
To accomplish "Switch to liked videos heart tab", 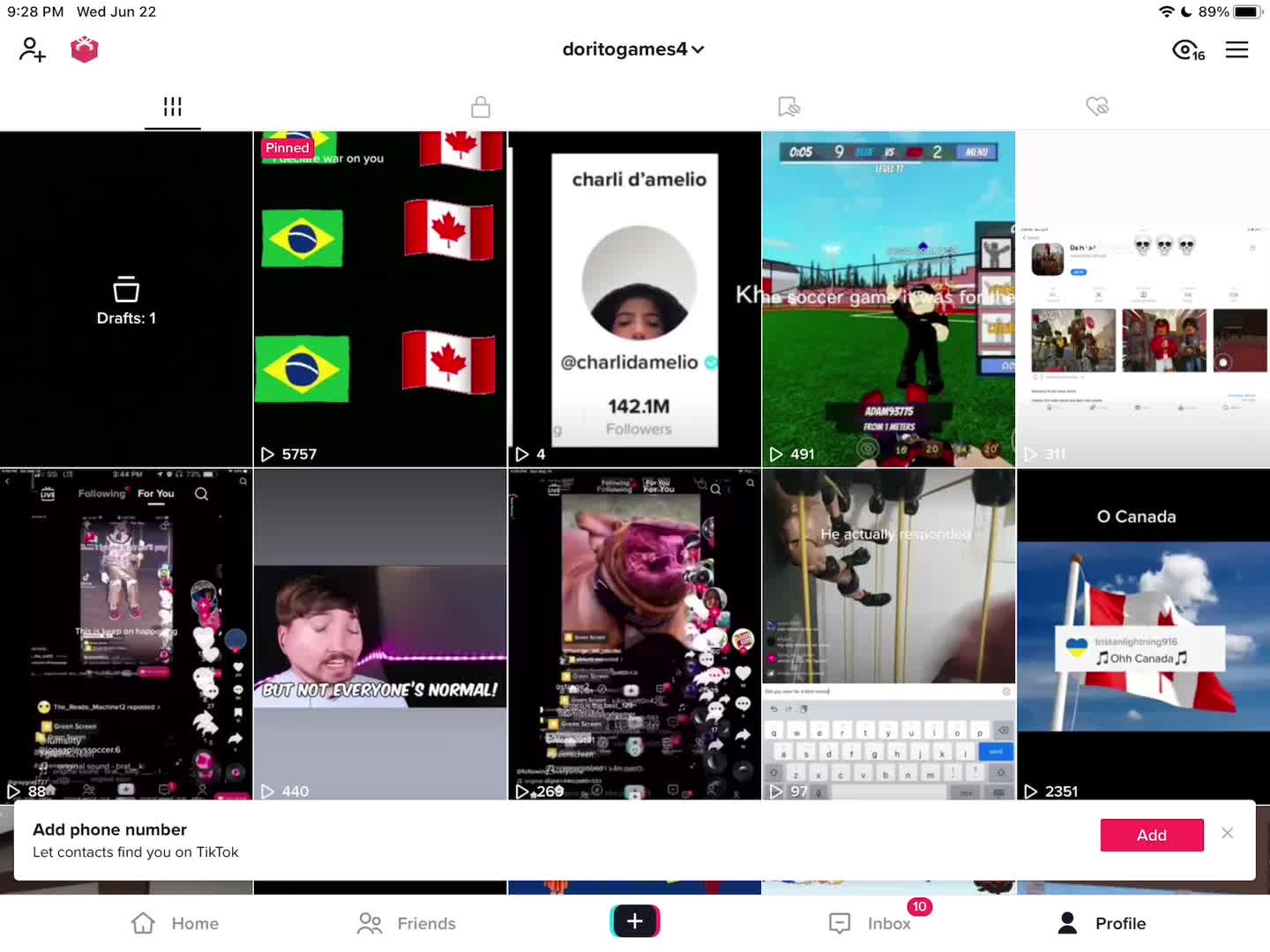I will (x=1097, y=108).
